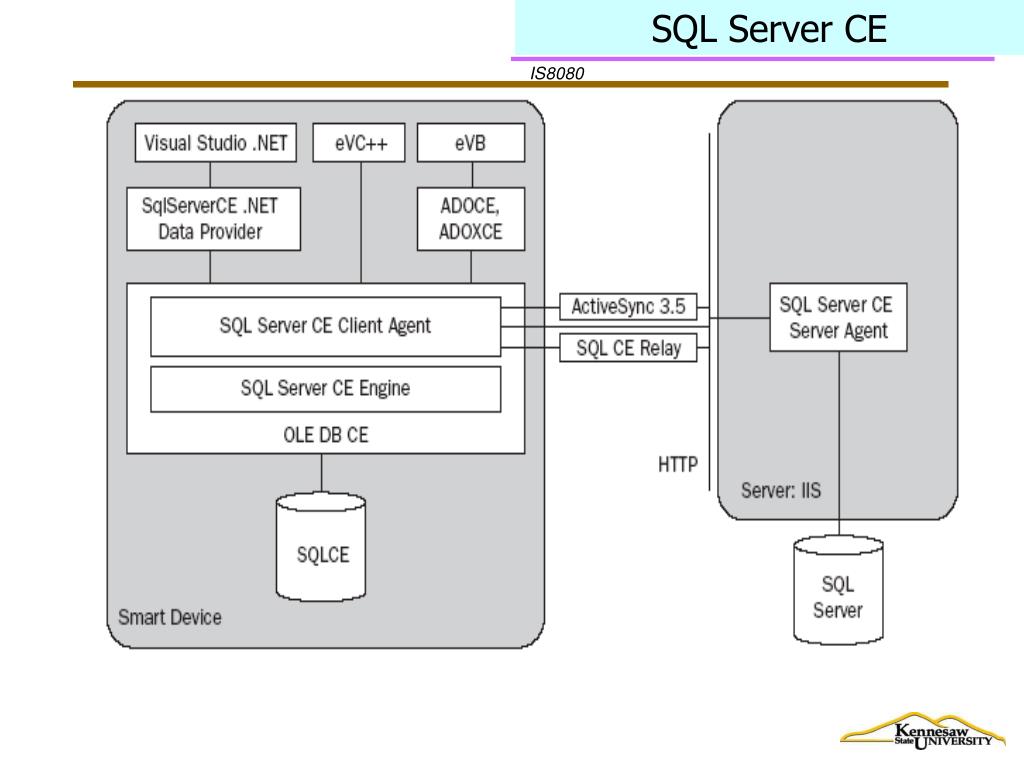
Task: Click the Server: IIS label
Action: [x=781, y=490]
